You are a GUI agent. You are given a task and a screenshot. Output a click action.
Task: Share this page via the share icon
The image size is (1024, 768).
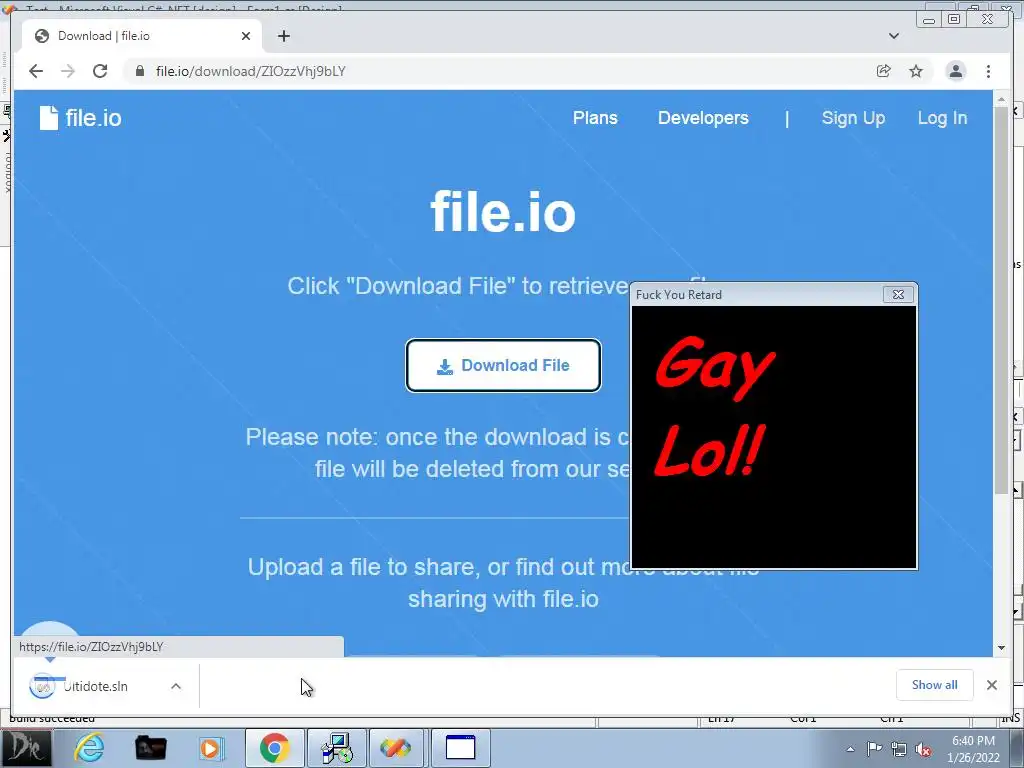pos(884,71)
